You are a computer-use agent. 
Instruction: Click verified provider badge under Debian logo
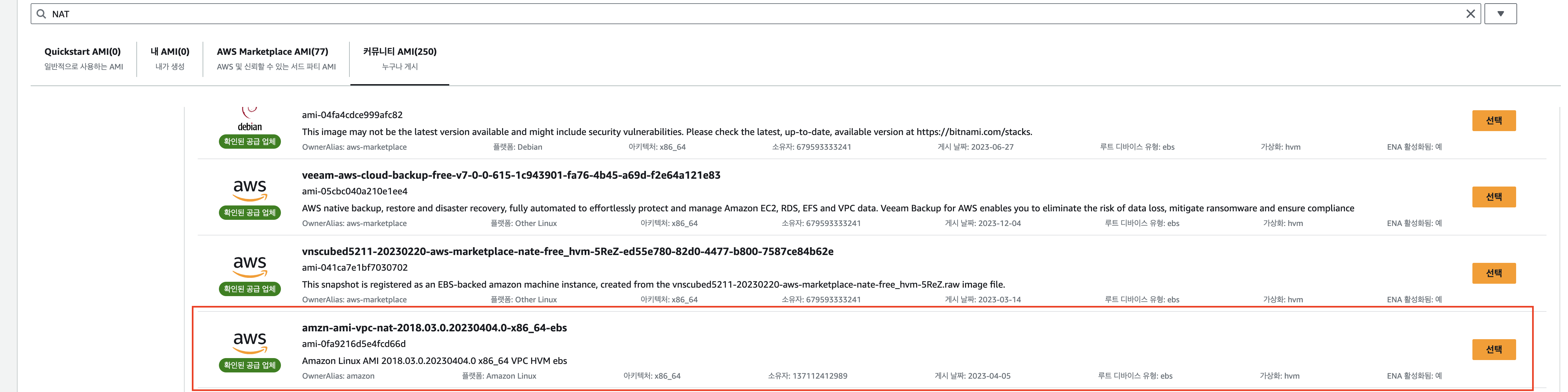(250, 142)
